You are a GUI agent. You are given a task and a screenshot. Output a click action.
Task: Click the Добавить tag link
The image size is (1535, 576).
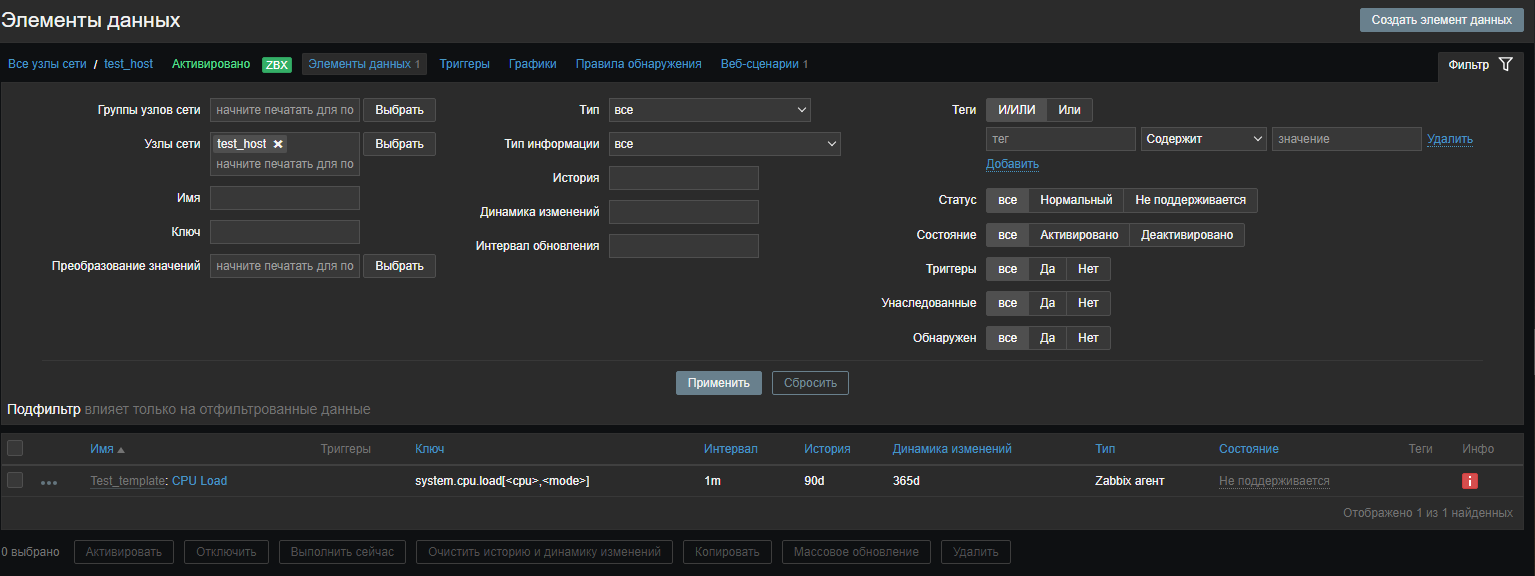[1012, 164]
